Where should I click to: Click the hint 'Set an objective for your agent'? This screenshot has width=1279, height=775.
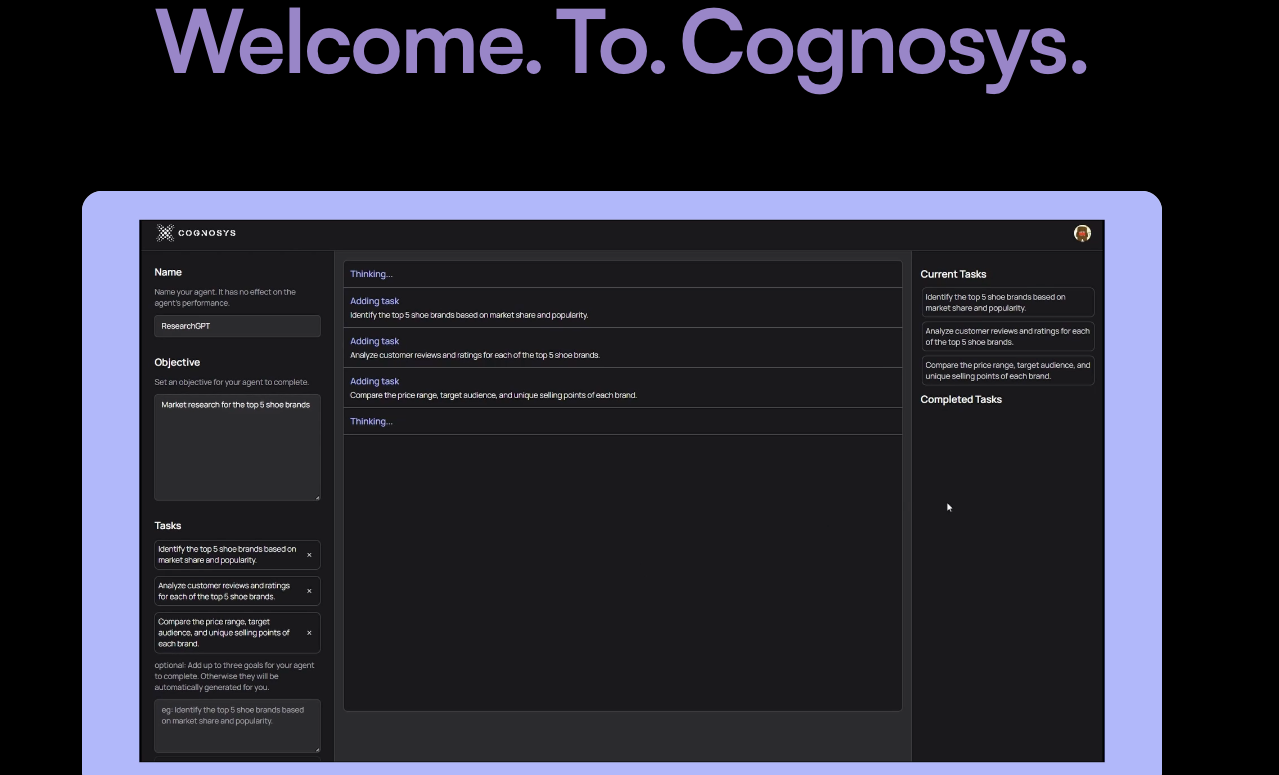pos(231,382)
